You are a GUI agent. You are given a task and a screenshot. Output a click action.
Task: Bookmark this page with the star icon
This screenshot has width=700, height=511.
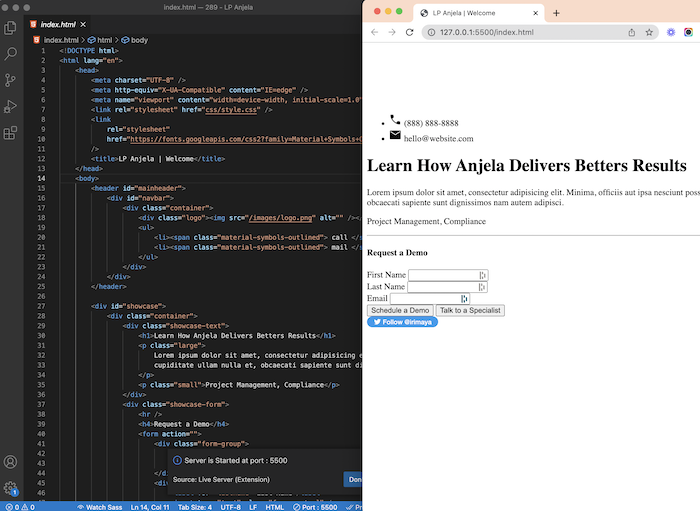point(649,32)
